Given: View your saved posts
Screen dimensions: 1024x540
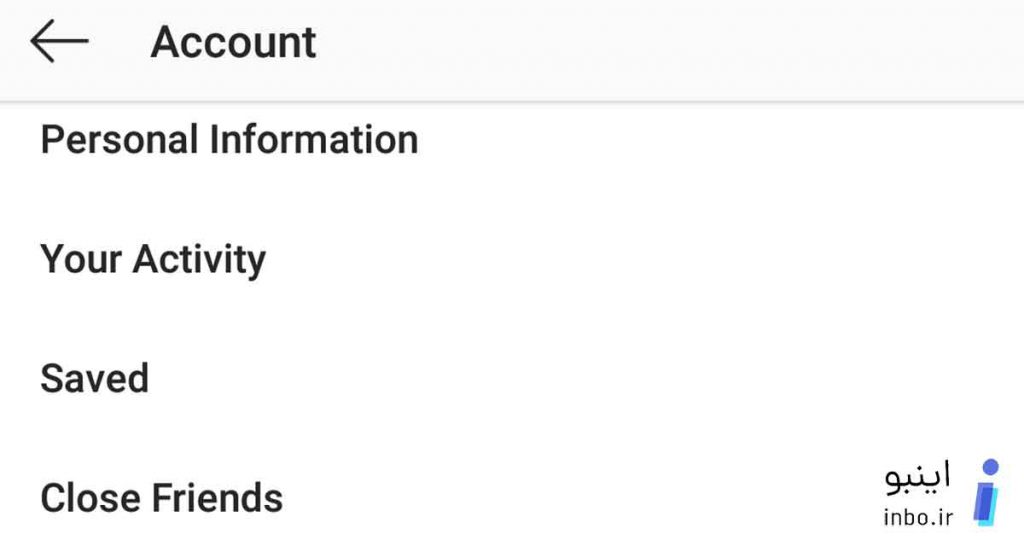Looking at the screenshot, I should click(x=512, y=378).
